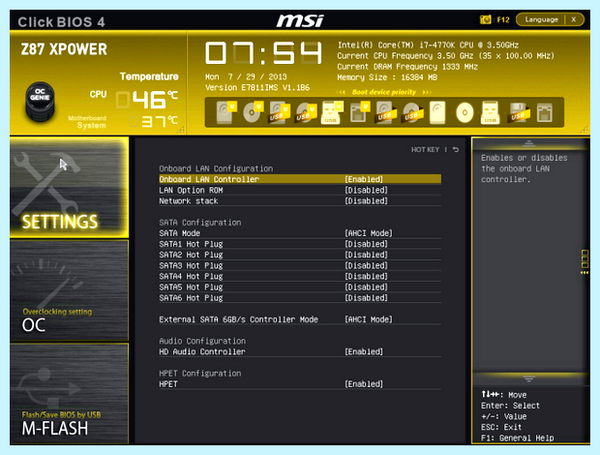Toggle SATA2 Hot Plug Disabled value
This screenshot has width=600, height=455.
(x=366, y=255)
